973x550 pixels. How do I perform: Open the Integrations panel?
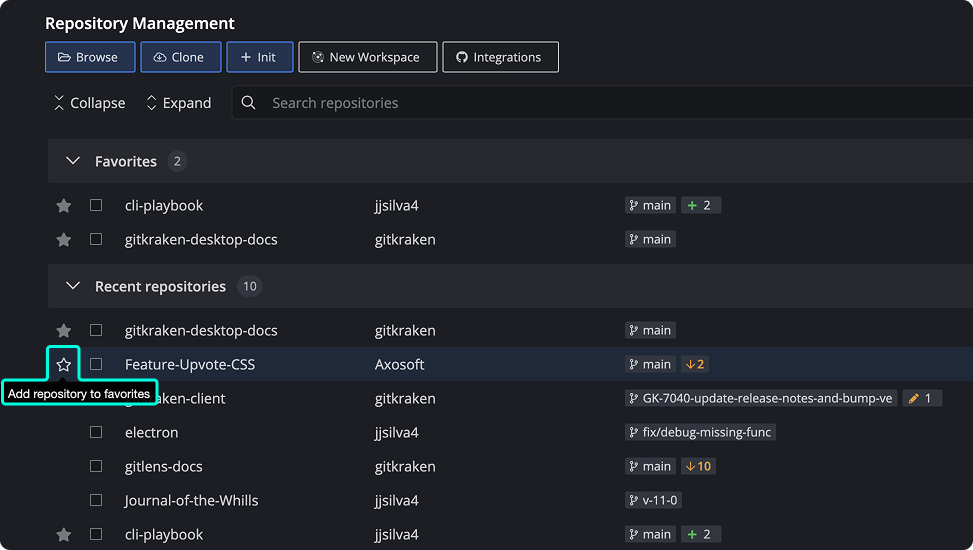(499, 57)
